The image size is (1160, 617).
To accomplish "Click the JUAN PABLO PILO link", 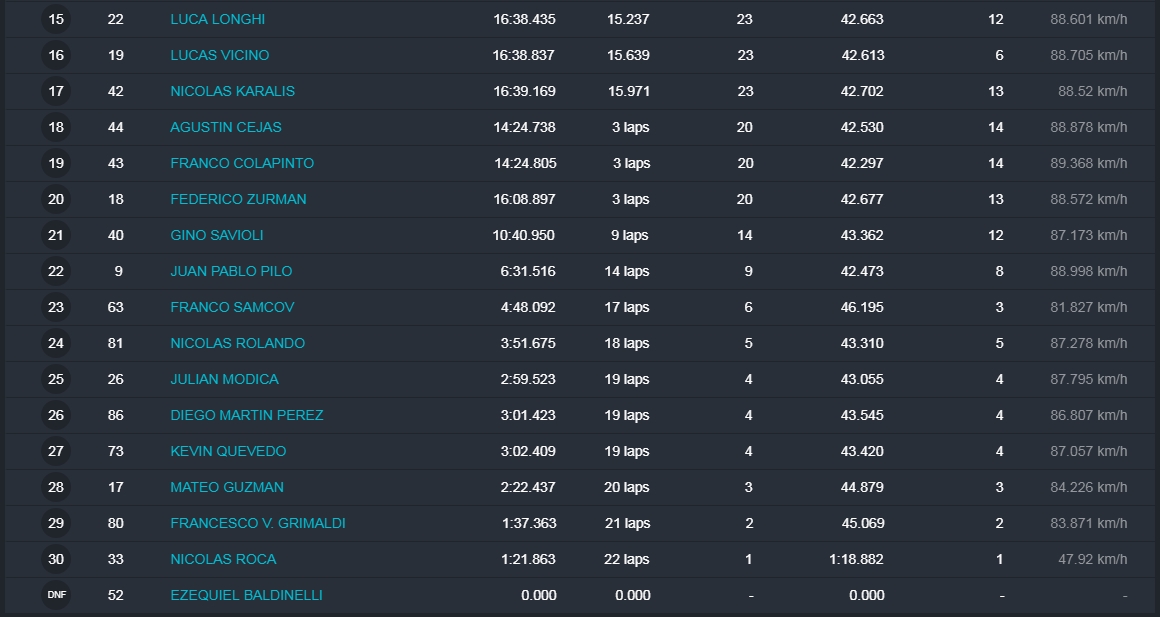I will pyautogui.click(x=231, y=271).
